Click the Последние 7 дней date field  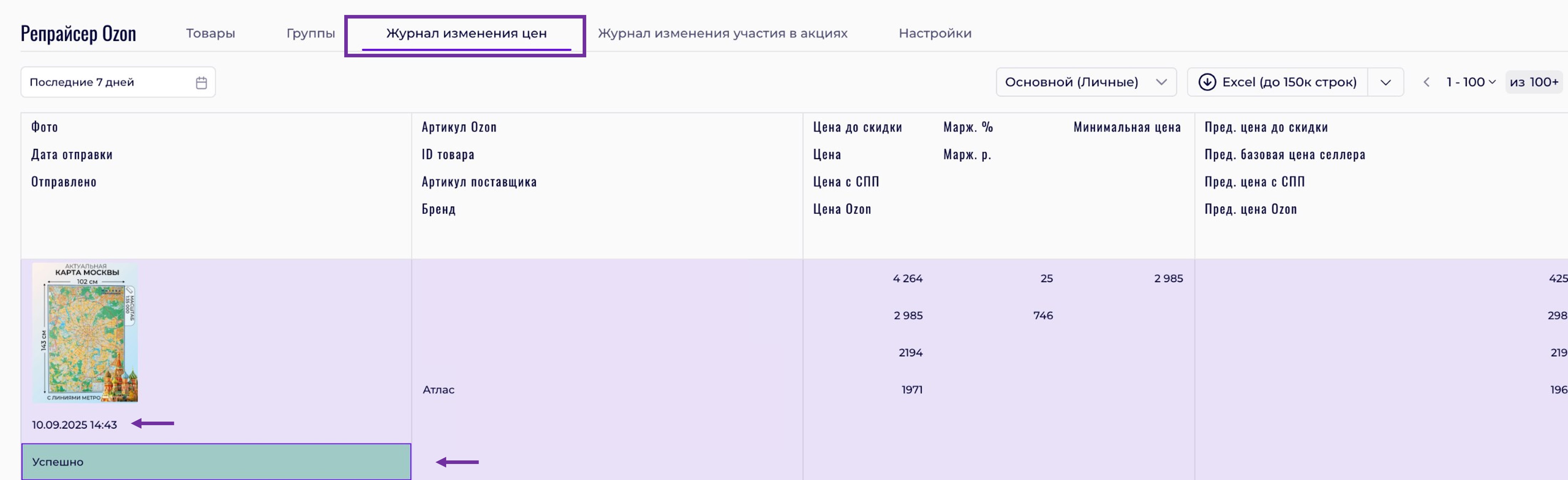click(x=107, y=82)
